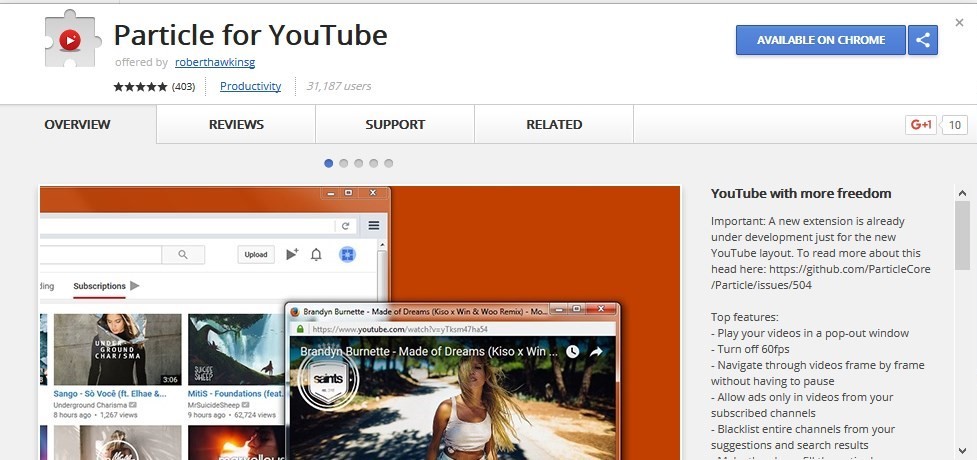Open the Productivity category link

coord(250,87)
